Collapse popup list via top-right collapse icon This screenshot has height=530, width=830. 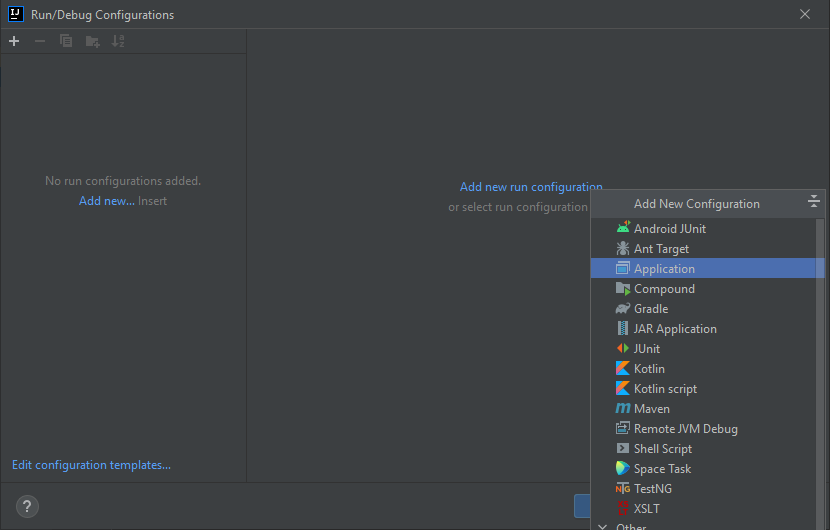tap(814, 201)
